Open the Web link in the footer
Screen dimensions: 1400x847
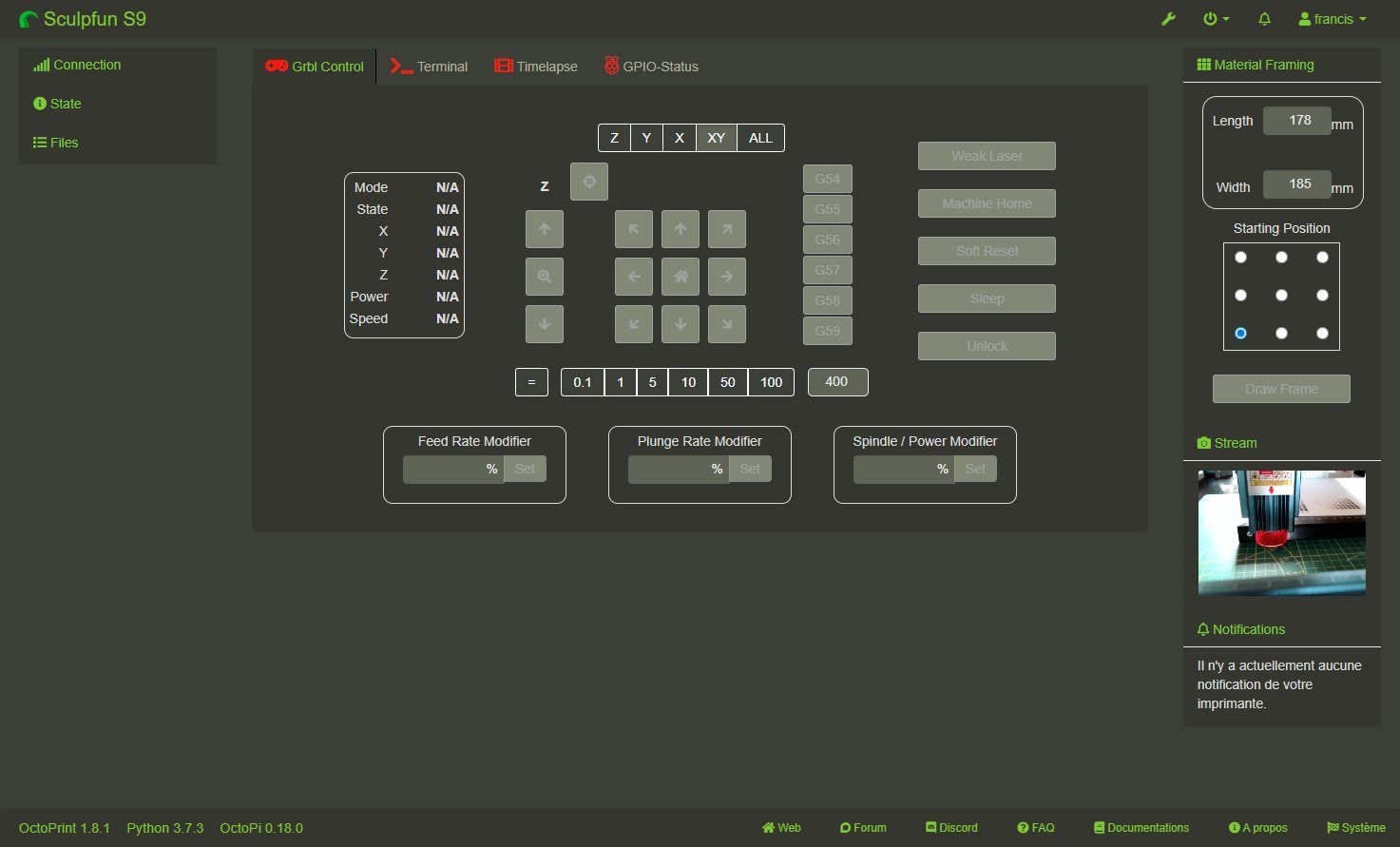click(x=781, y=828)
